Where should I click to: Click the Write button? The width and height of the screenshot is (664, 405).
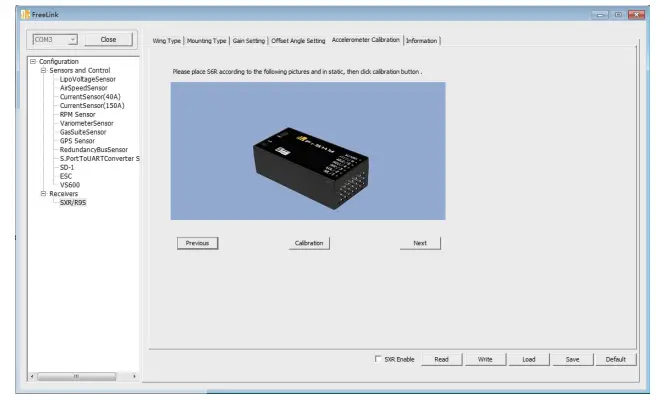485,359
